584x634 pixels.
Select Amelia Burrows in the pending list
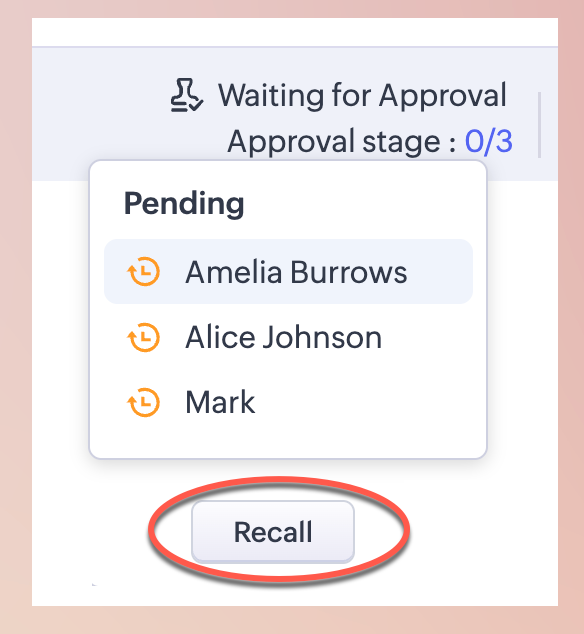click(x=288, y=272)
